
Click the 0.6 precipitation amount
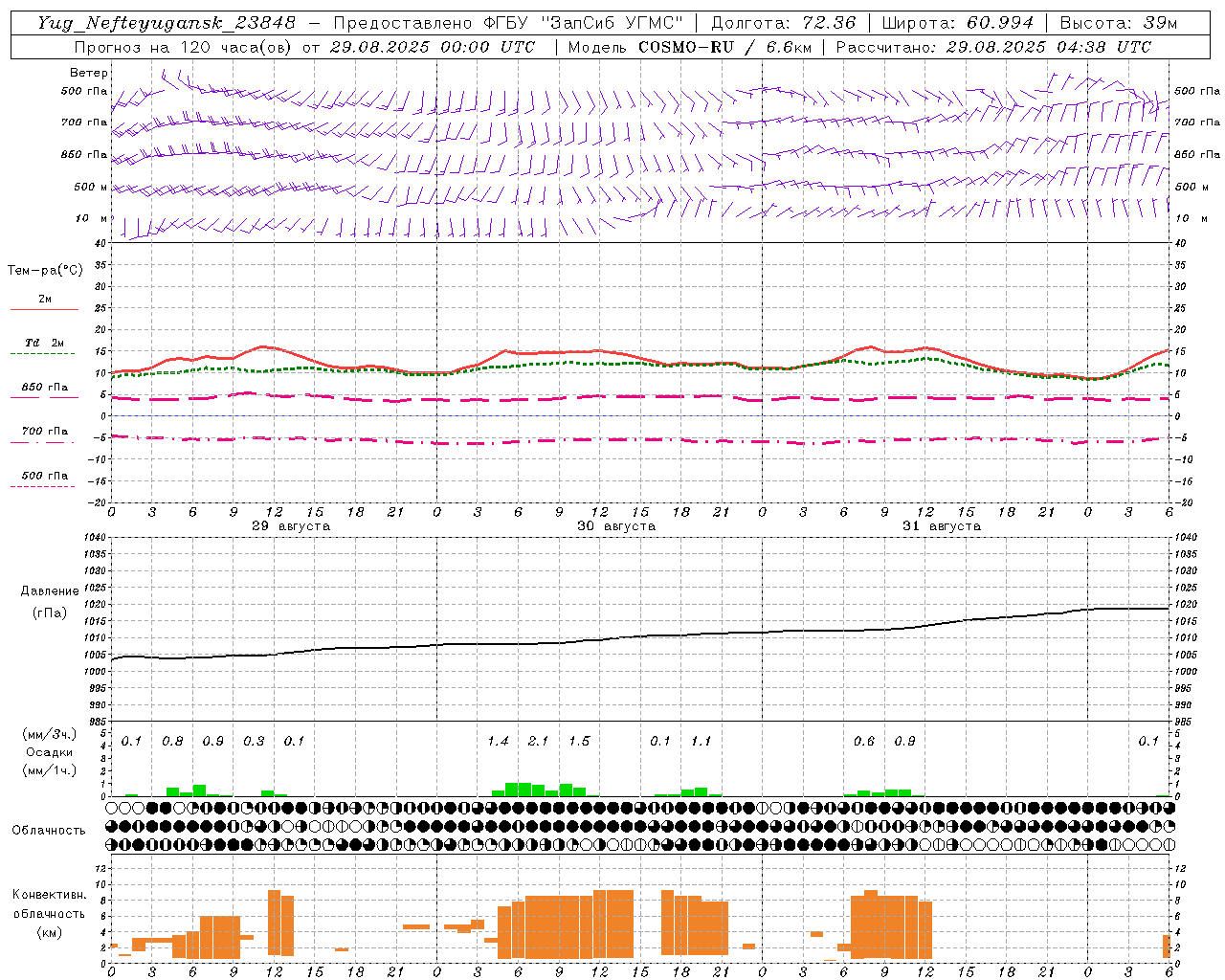[x=864, y=742]
